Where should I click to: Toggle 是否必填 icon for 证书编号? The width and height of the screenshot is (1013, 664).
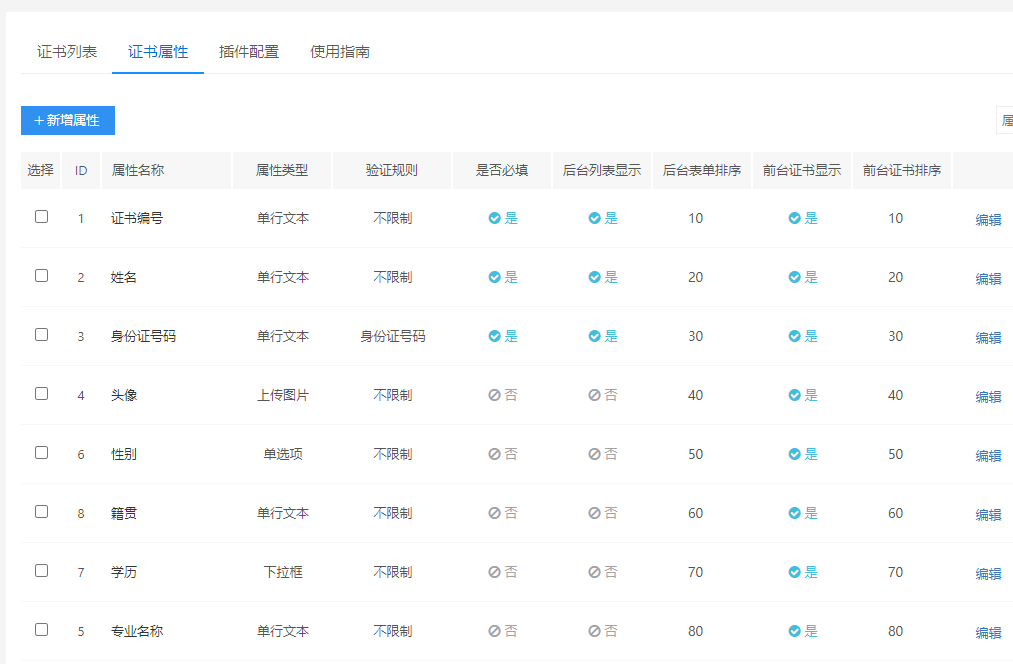click(x=494, y=218)
